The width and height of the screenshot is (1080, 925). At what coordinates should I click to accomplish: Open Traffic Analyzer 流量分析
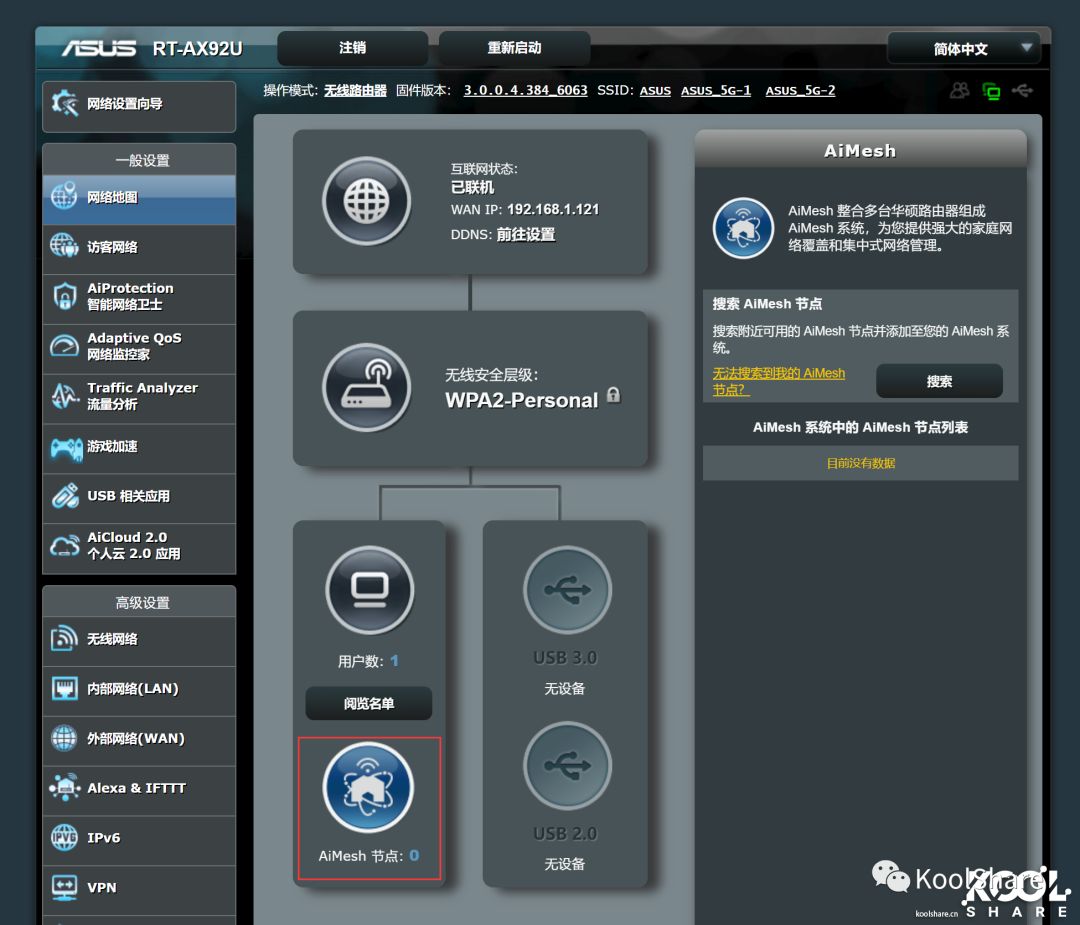[x=139, y=397]
